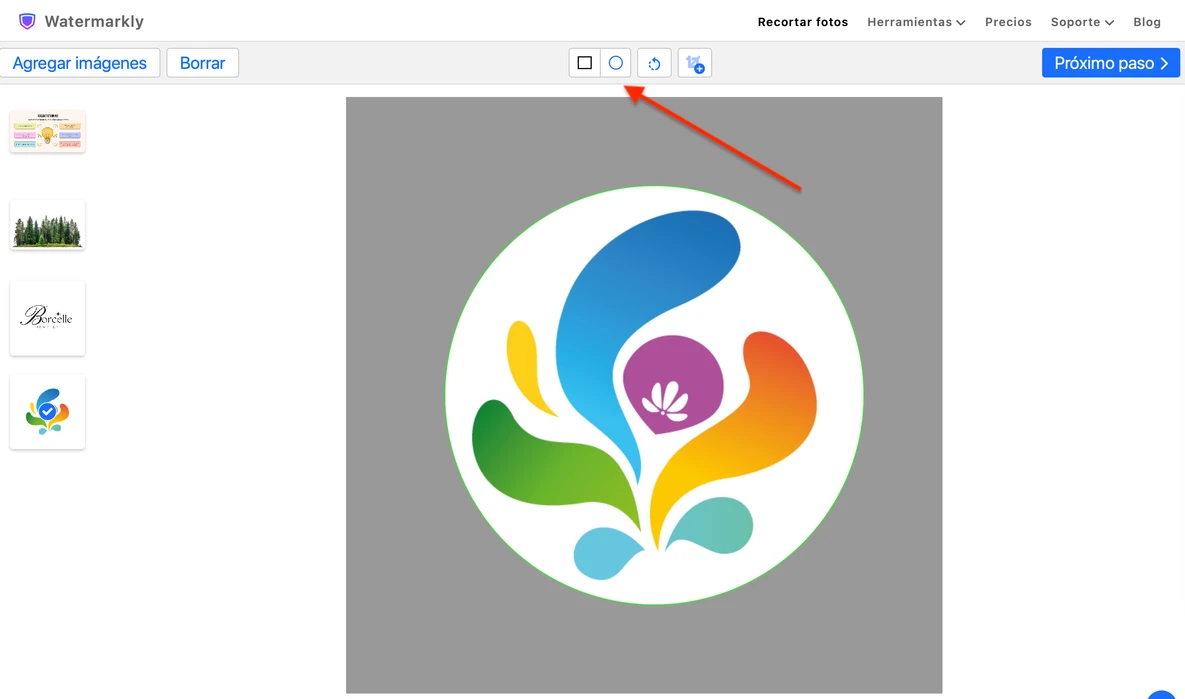Open the Precios page

(1008, 22)
